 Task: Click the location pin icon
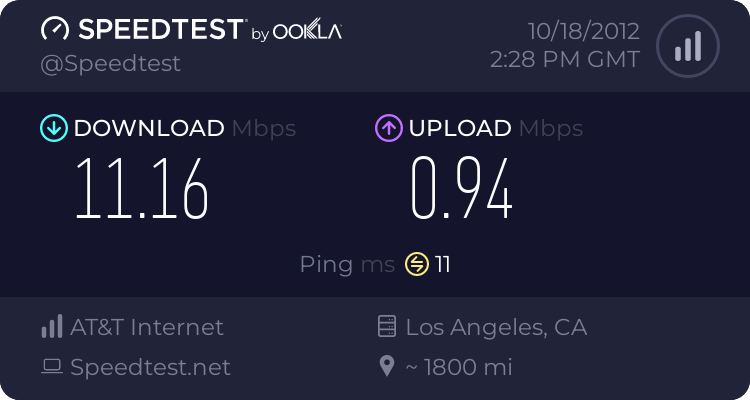386,367
